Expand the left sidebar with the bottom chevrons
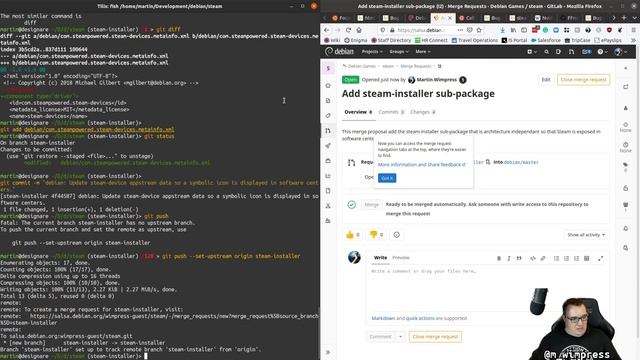 [328, 352]
